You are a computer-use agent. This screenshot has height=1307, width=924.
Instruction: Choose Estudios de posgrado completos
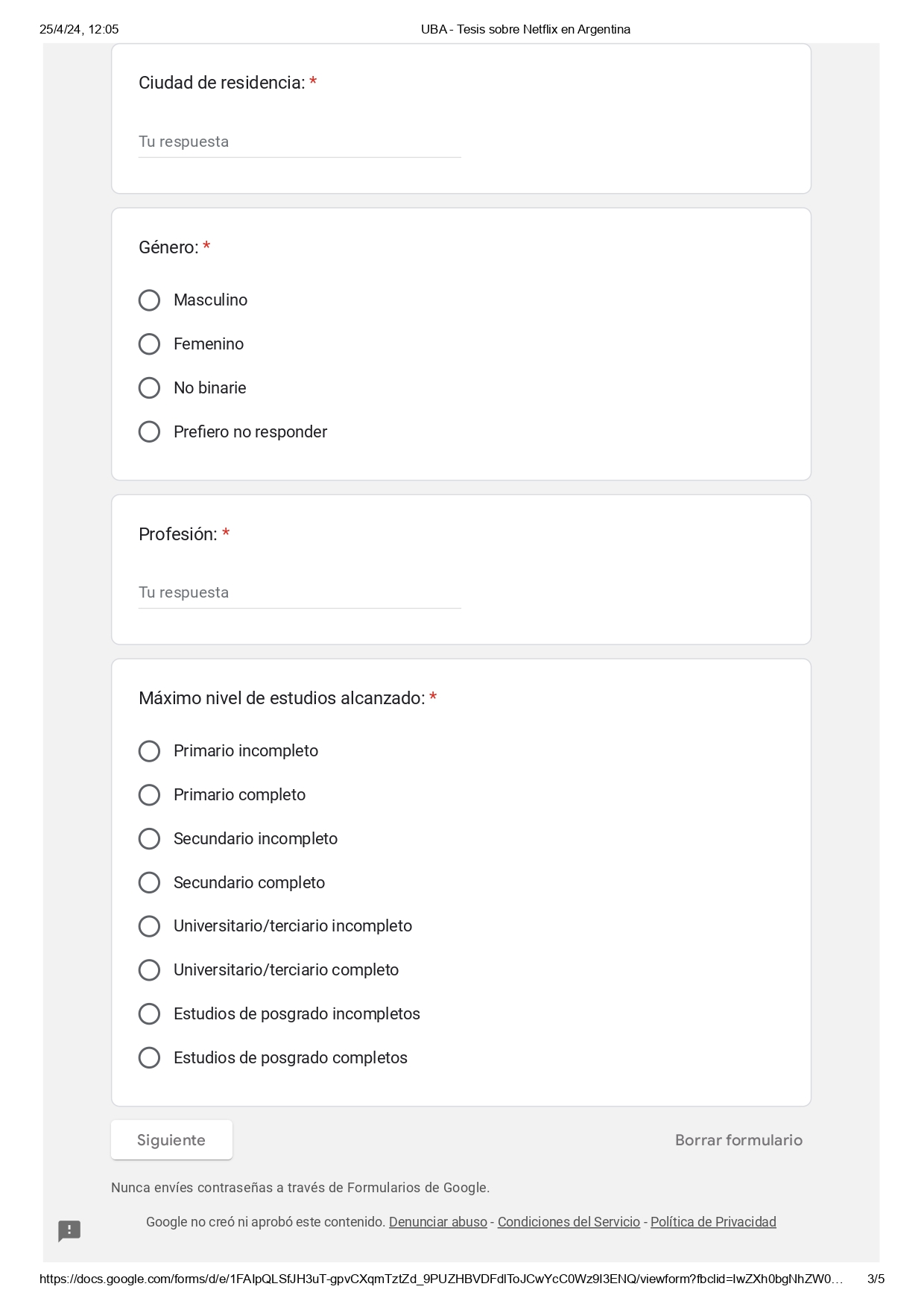[x=149, y=1058]
